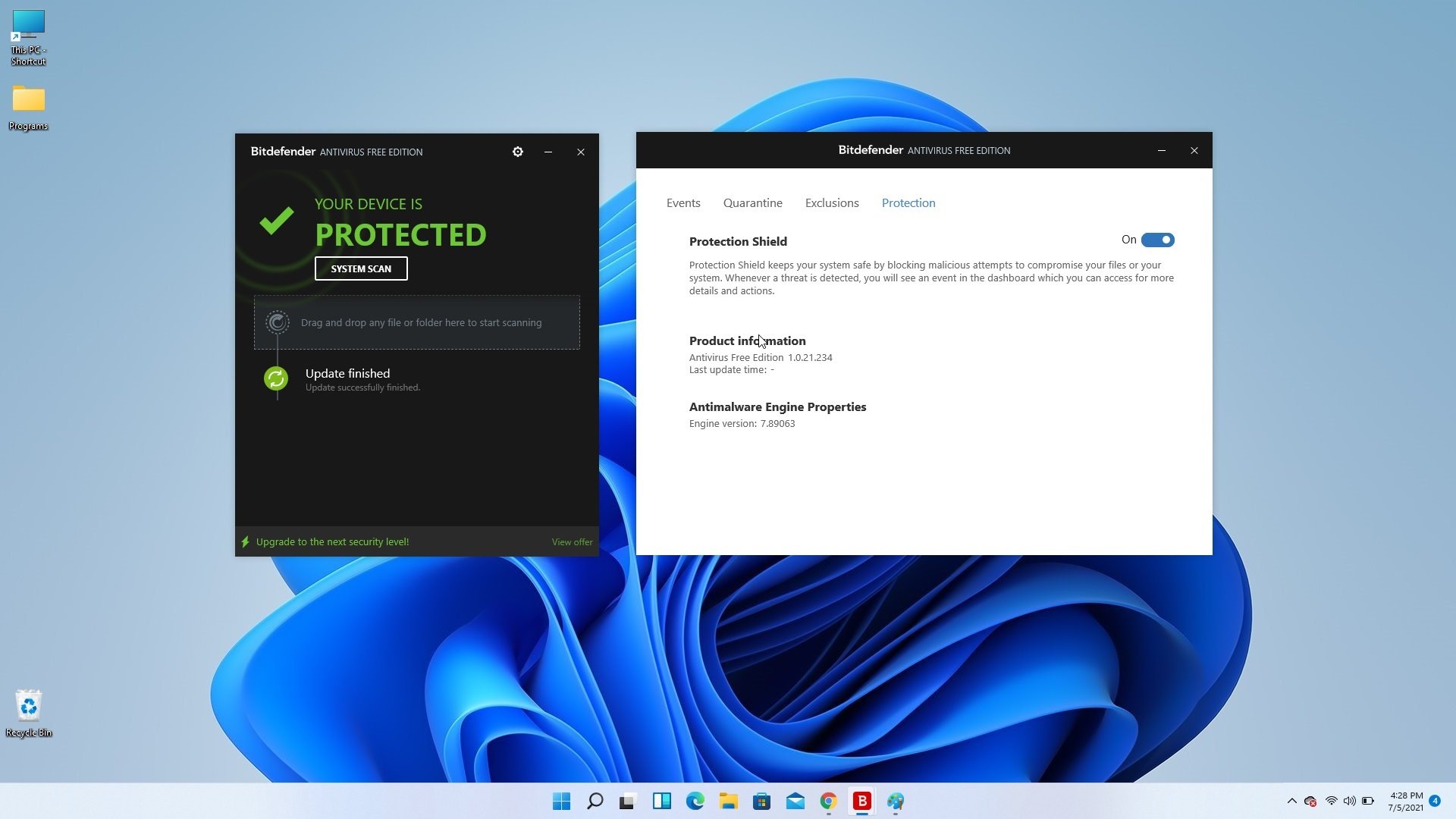
Task: Launch Google Chrome from taskbar
Action: pos(828,801)
